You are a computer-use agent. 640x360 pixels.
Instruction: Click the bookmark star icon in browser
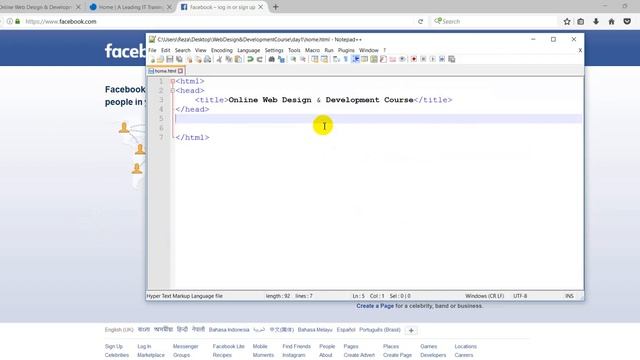click(567, 22)
